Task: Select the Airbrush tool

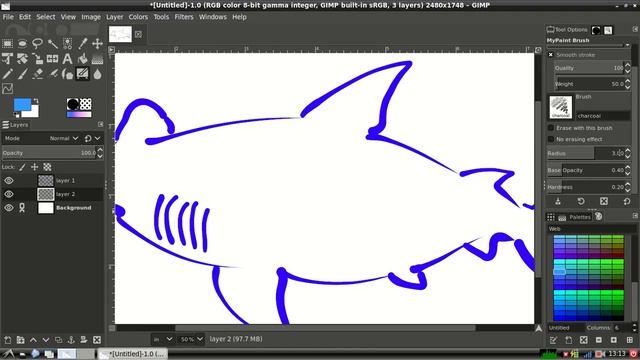Action: click(x=53, y=74)
